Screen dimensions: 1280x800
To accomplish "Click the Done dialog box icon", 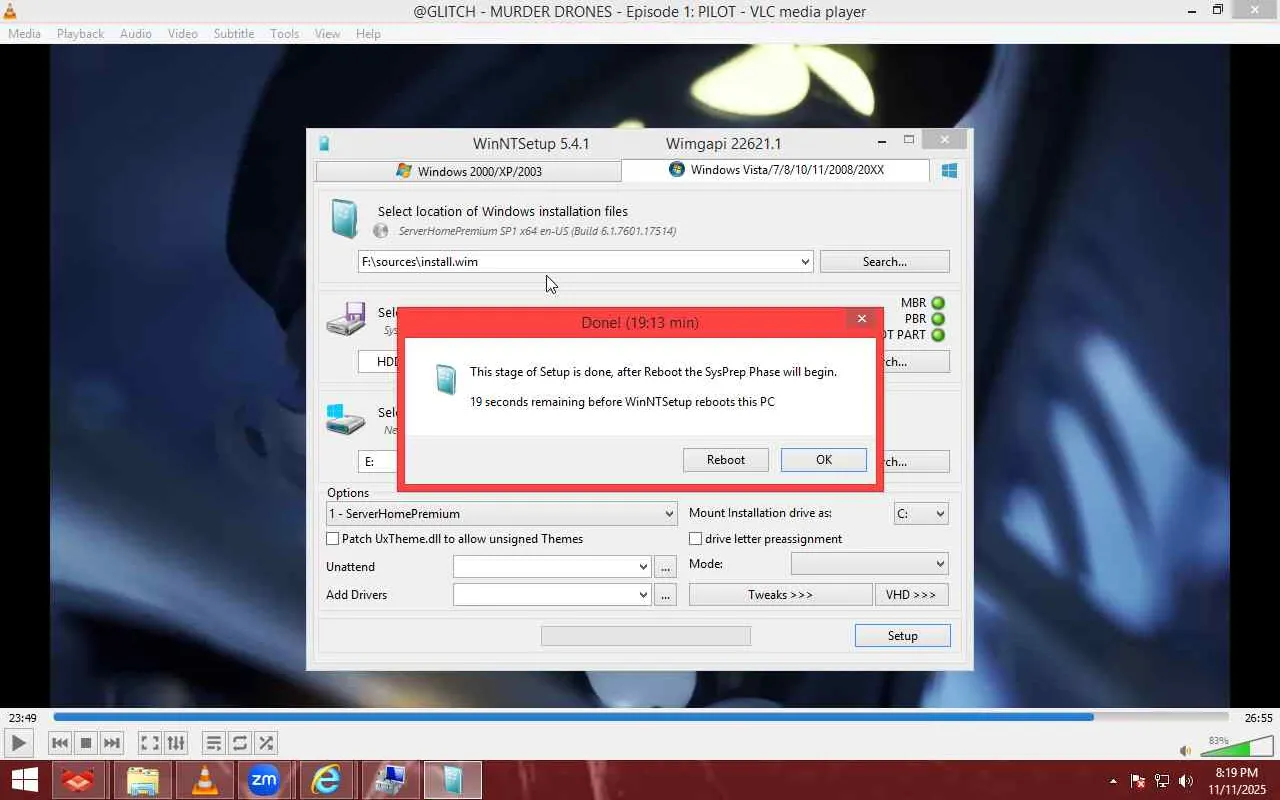I will pyautogui.click(x=446, y=380).
